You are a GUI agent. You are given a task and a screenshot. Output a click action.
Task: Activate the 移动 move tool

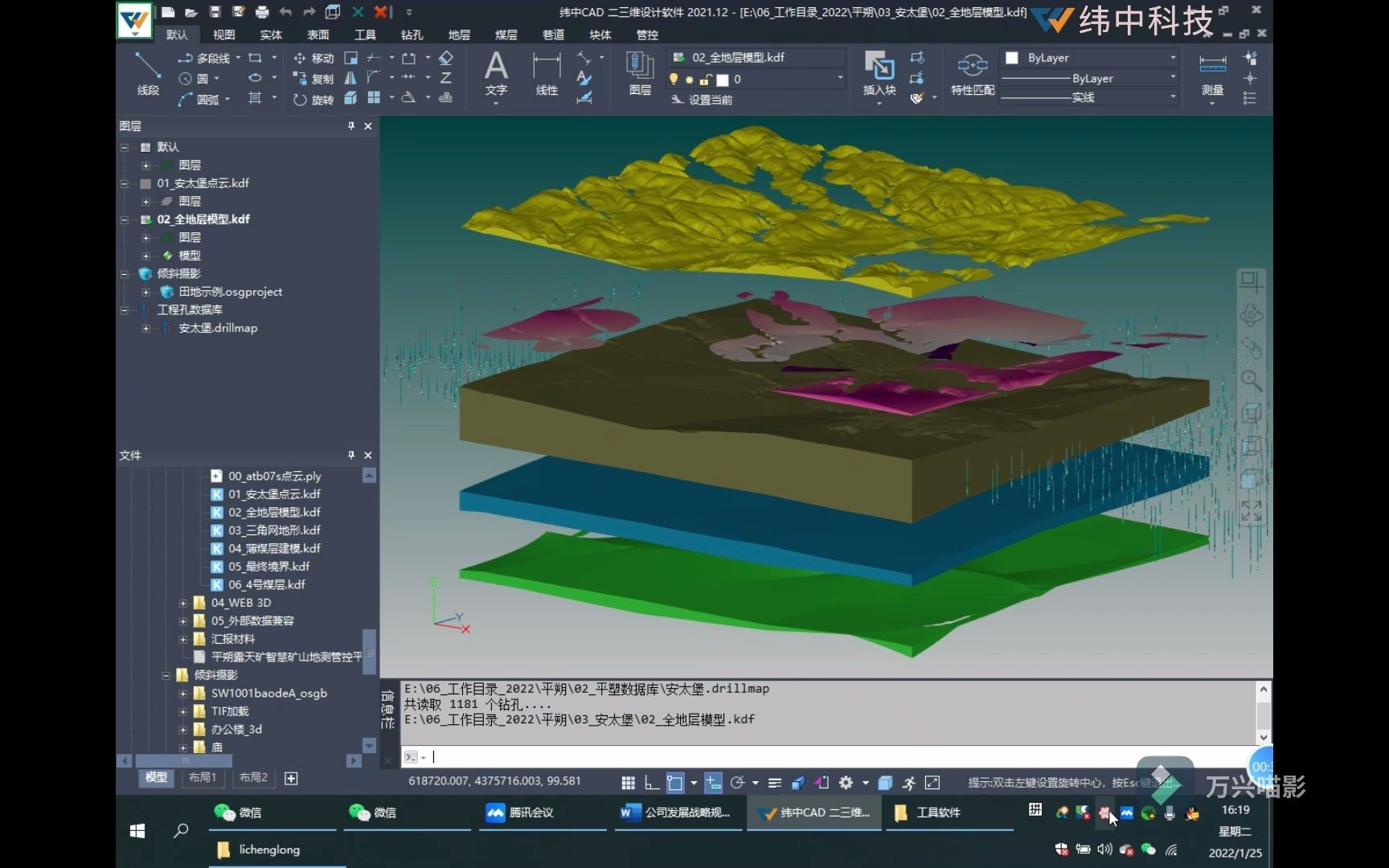(x=313, y=58)
